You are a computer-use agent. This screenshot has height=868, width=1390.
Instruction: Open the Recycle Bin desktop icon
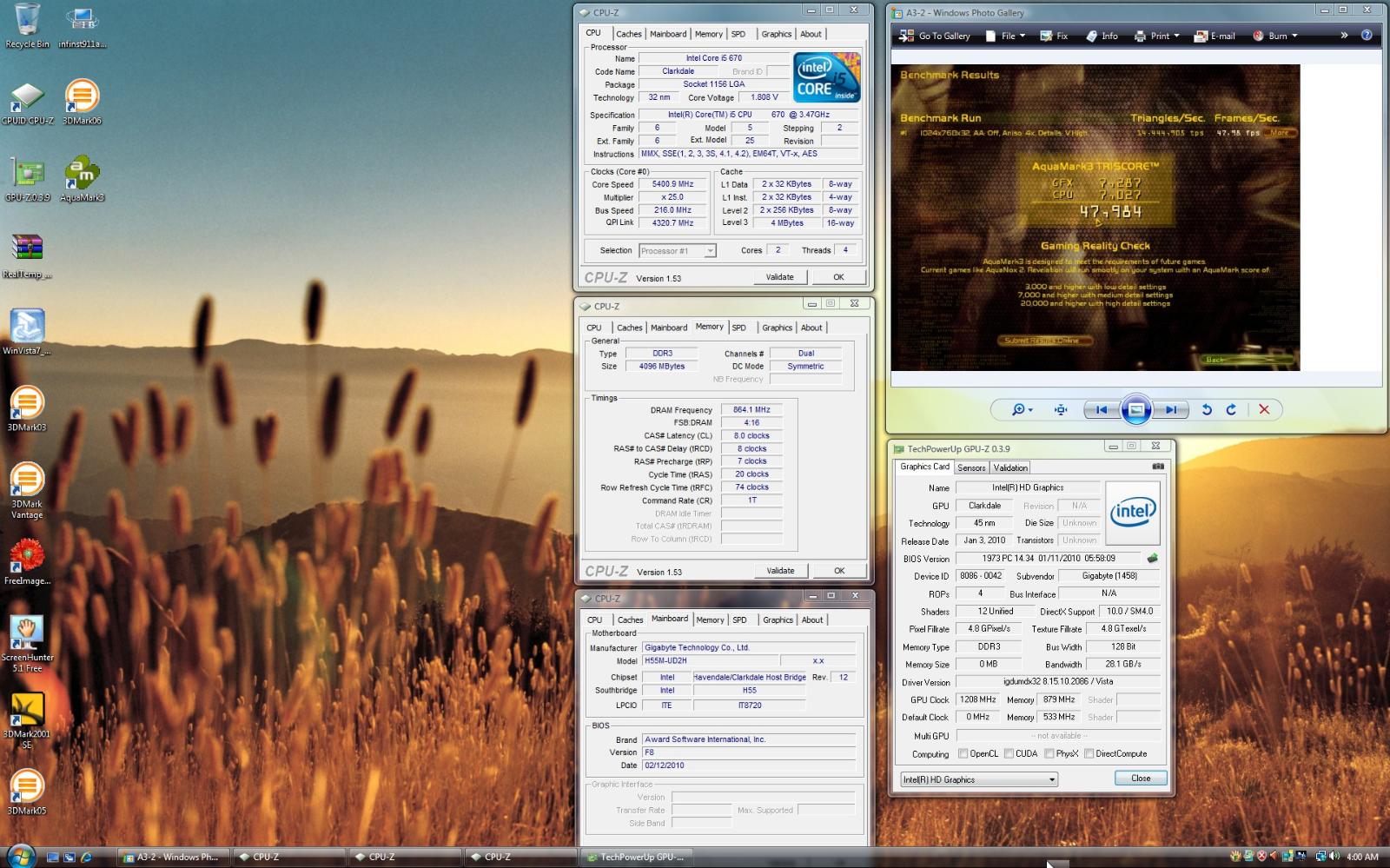point(27,26)
